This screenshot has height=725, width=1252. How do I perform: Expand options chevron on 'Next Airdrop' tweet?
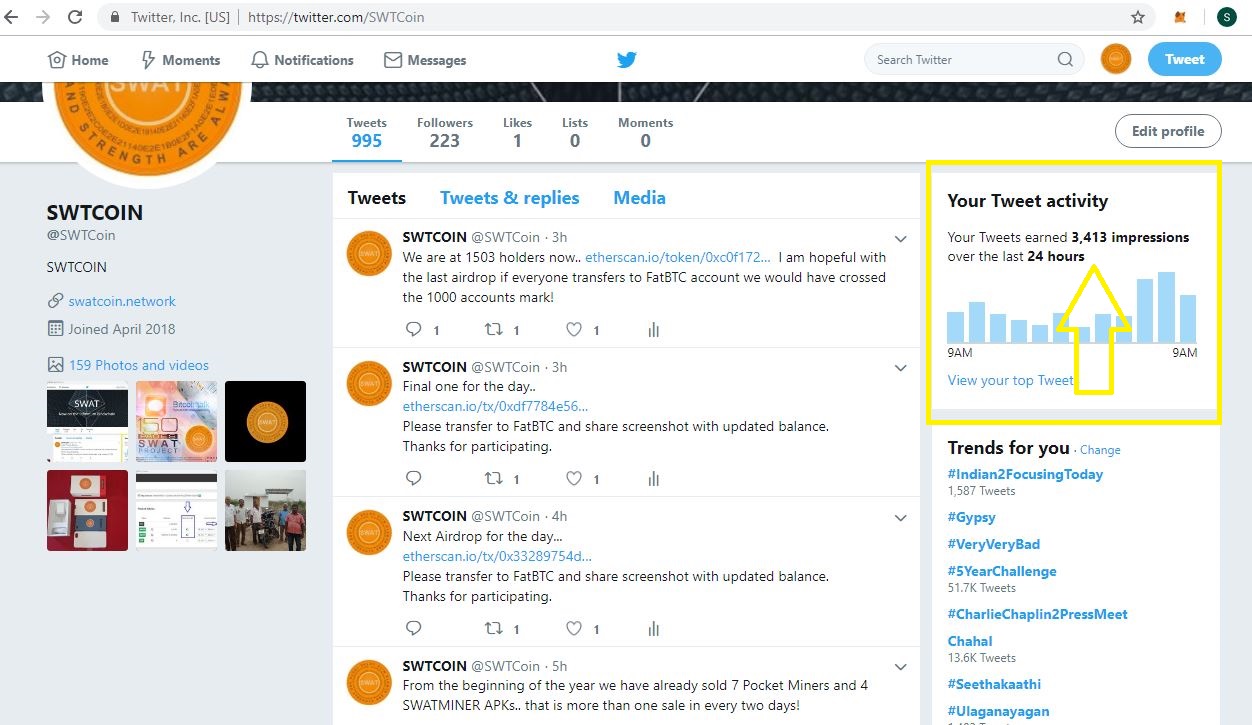(900, 517)
